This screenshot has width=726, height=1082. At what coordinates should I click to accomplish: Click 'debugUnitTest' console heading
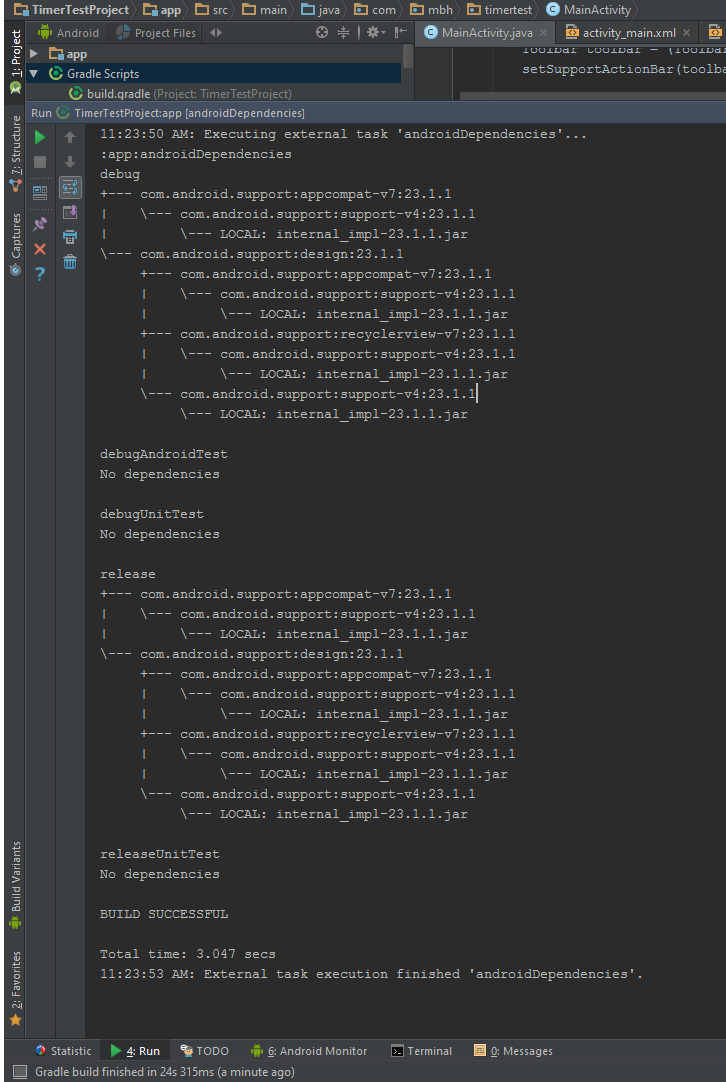[x=152, y=514]
